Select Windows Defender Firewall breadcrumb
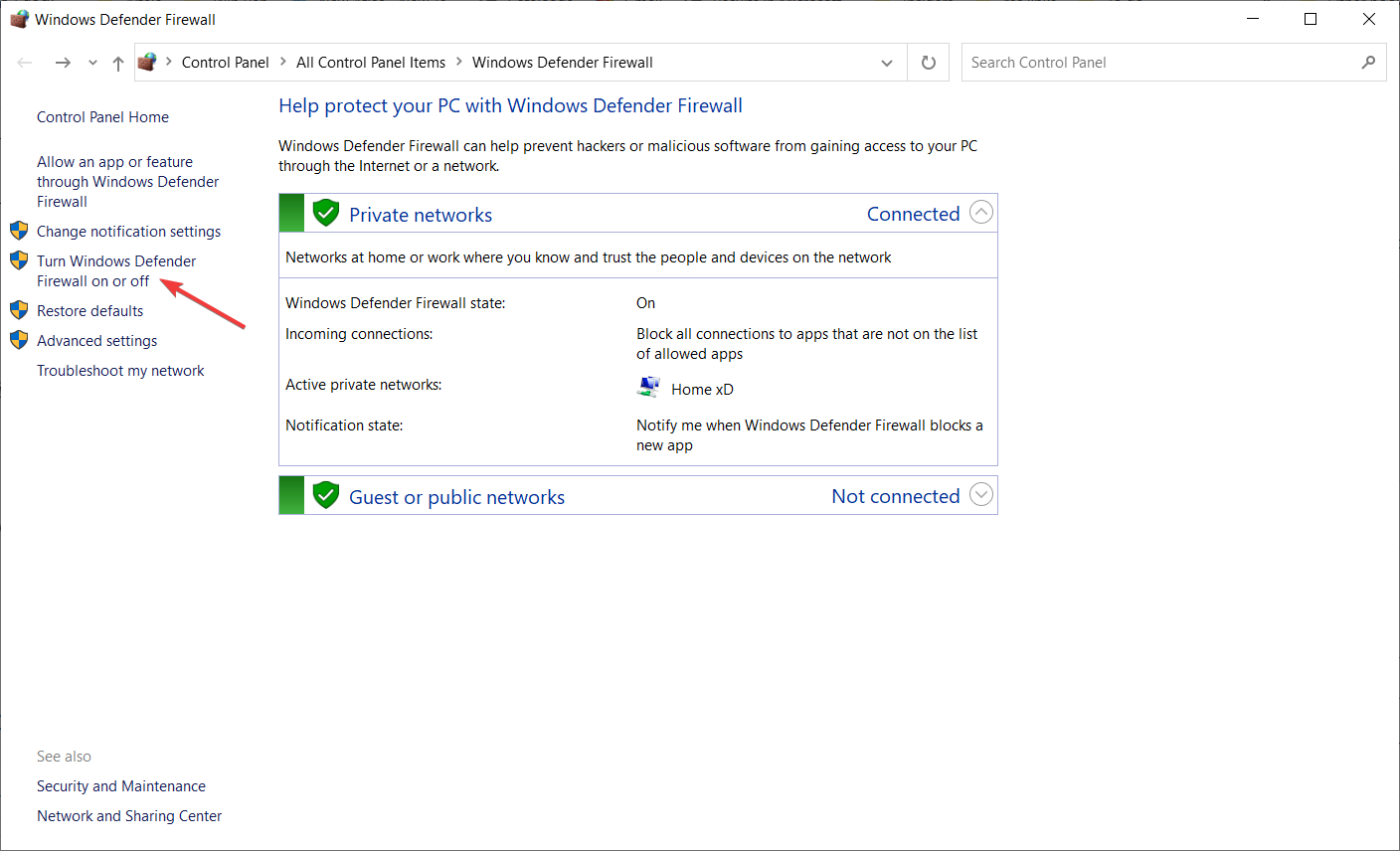 (x=563, y=63)
